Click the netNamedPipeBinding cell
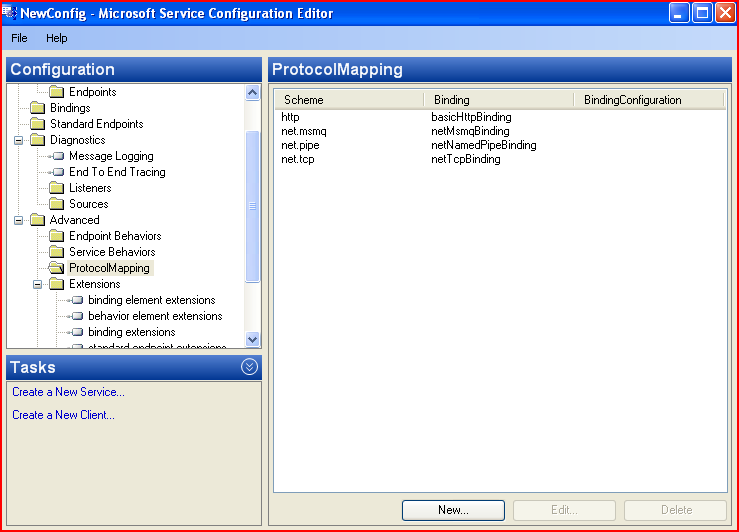739x532 pixels. pyautogui.click(x=484, y=145)
